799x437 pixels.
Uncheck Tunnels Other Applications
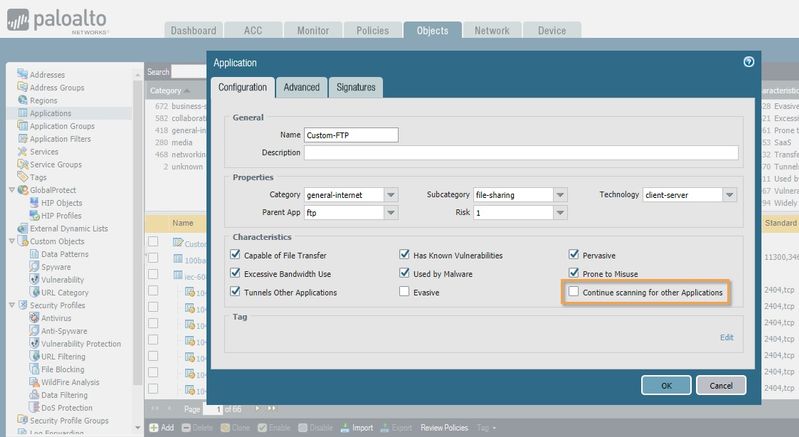click(x=235, y=291)
